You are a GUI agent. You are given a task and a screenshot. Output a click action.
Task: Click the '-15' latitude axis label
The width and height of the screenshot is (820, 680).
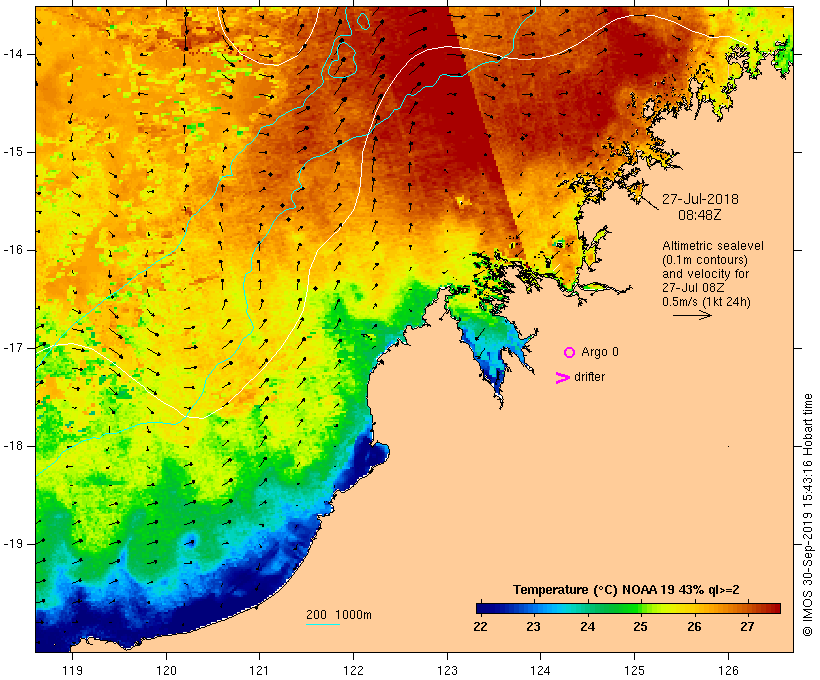[x=12, y=152]
